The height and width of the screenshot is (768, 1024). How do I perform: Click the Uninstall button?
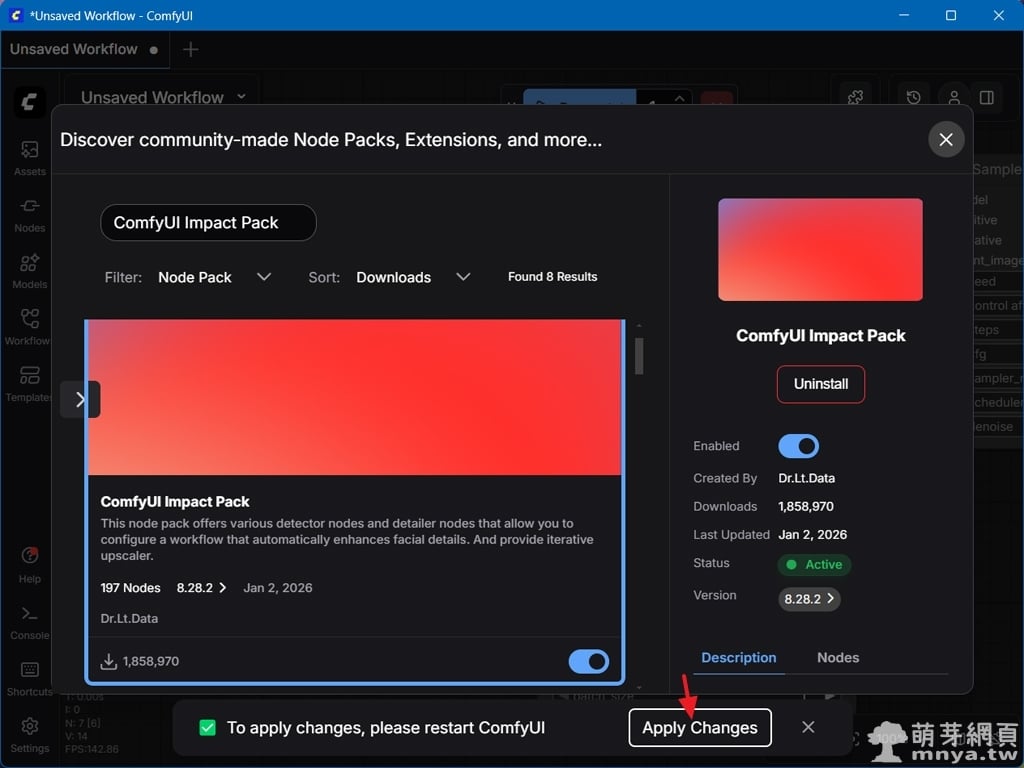tap(820, 384)
